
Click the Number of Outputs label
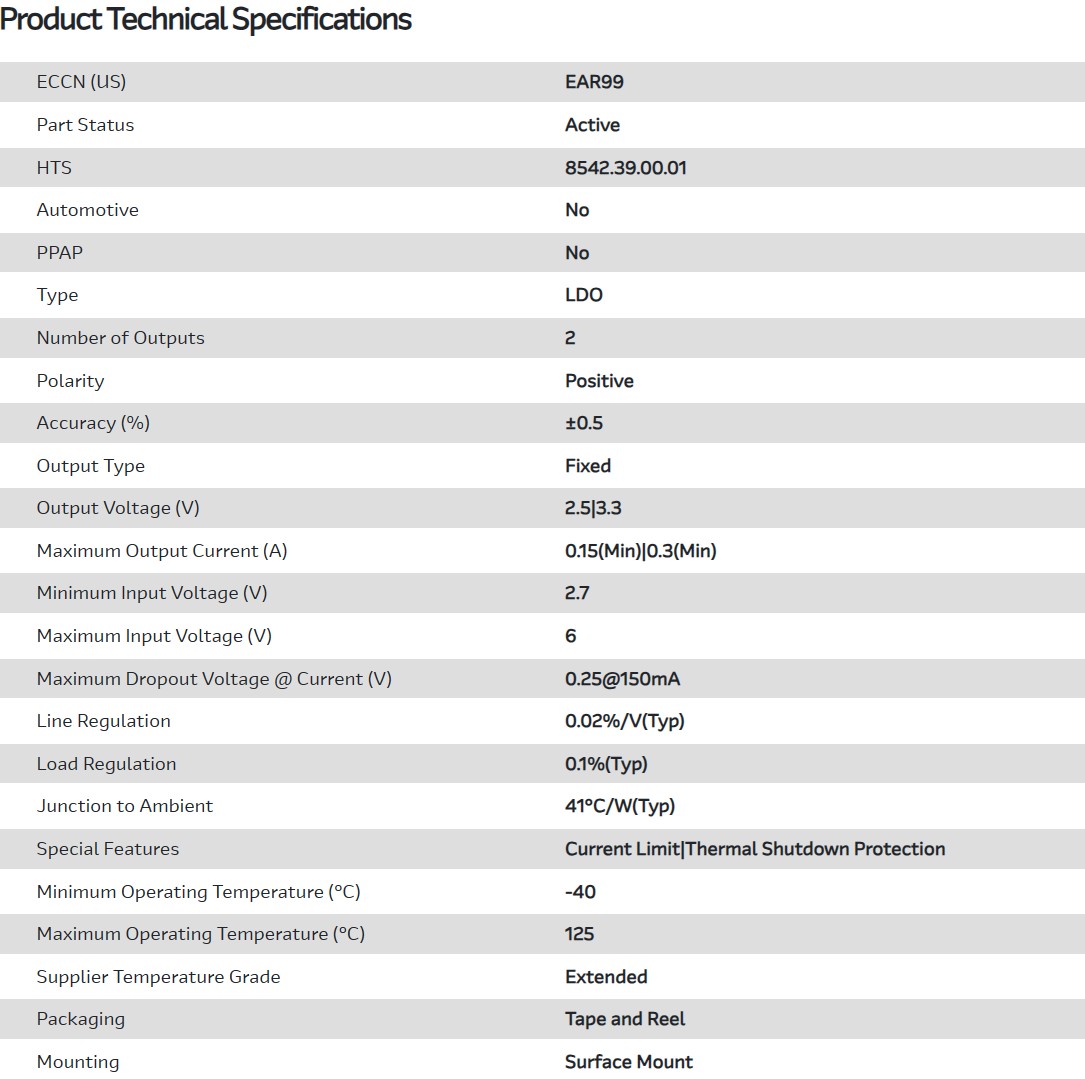pyautogui.click(x=120, y=338)
